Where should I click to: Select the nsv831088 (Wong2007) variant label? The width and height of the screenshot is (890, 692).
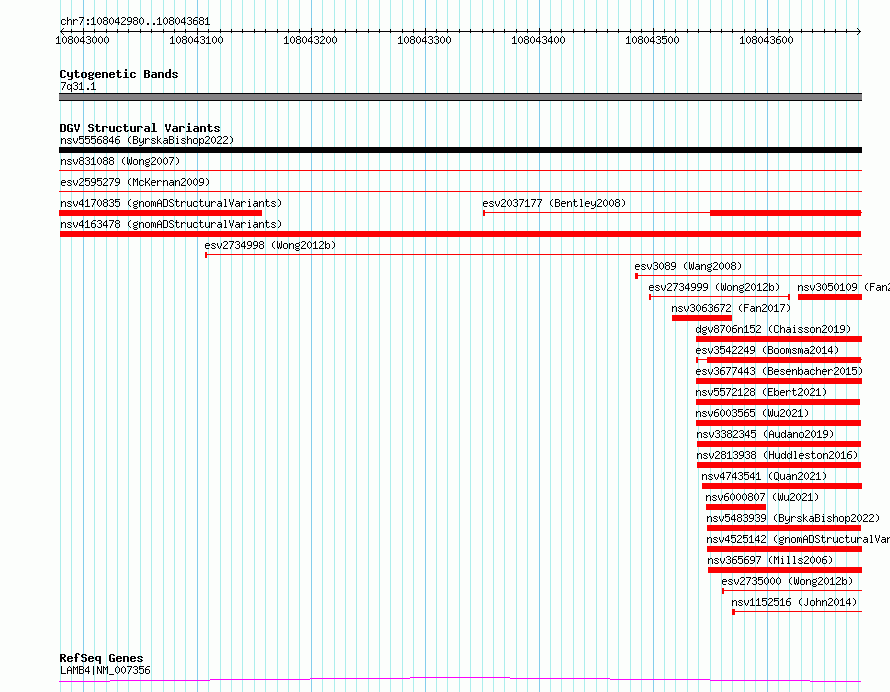click(x=120, y=161)
